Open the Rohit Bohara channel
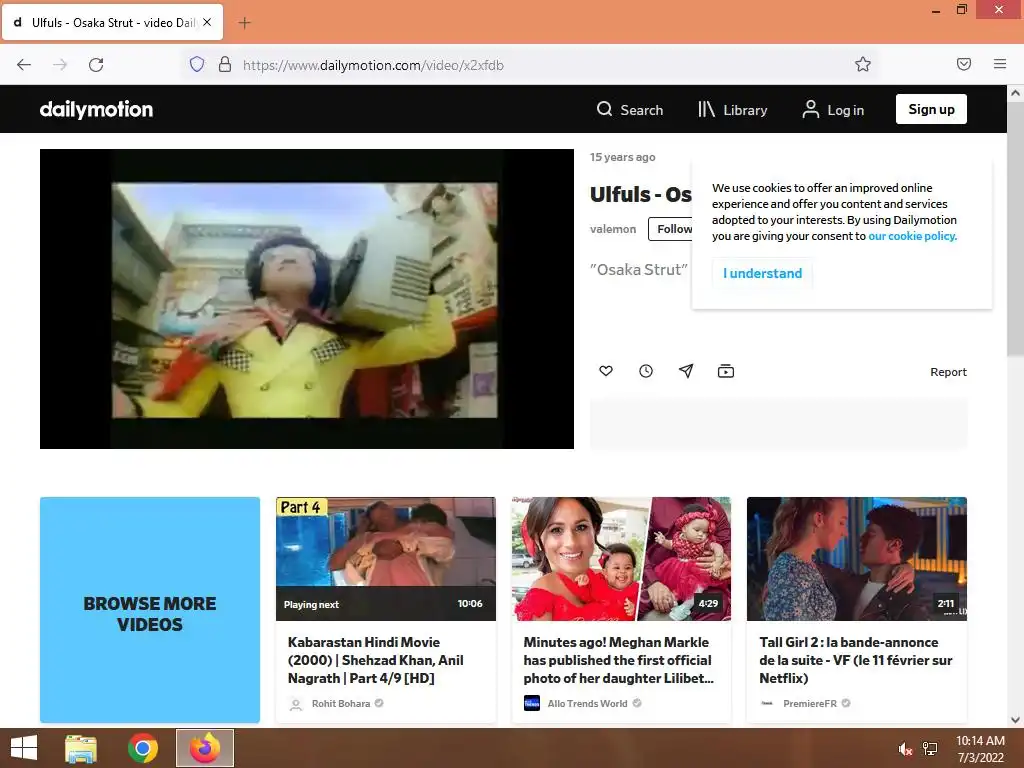Viewport: 1024px width, 768px height. (x=340, y=703)
